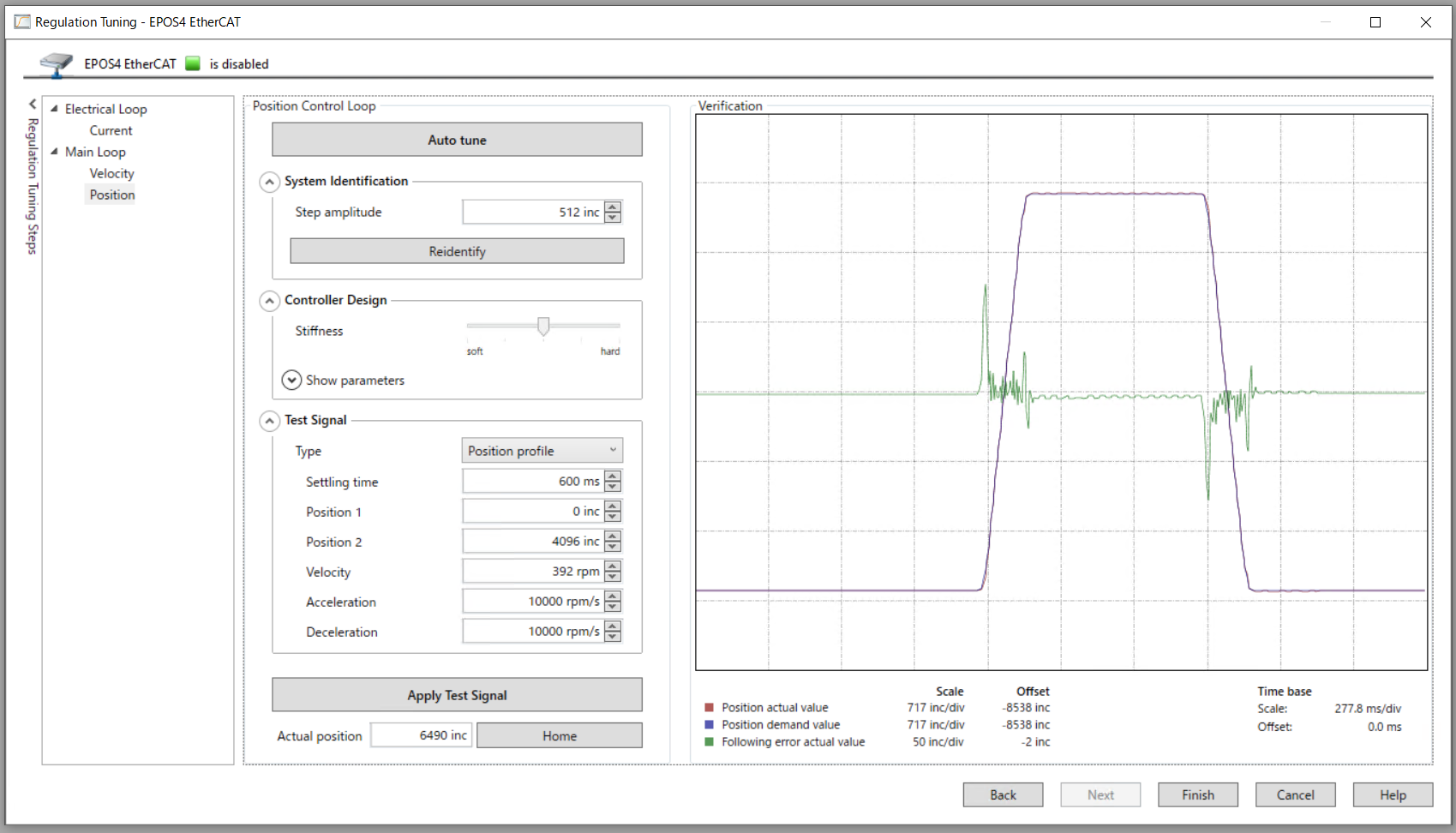
Task: Click the Home button
Action: coord(560,735)
